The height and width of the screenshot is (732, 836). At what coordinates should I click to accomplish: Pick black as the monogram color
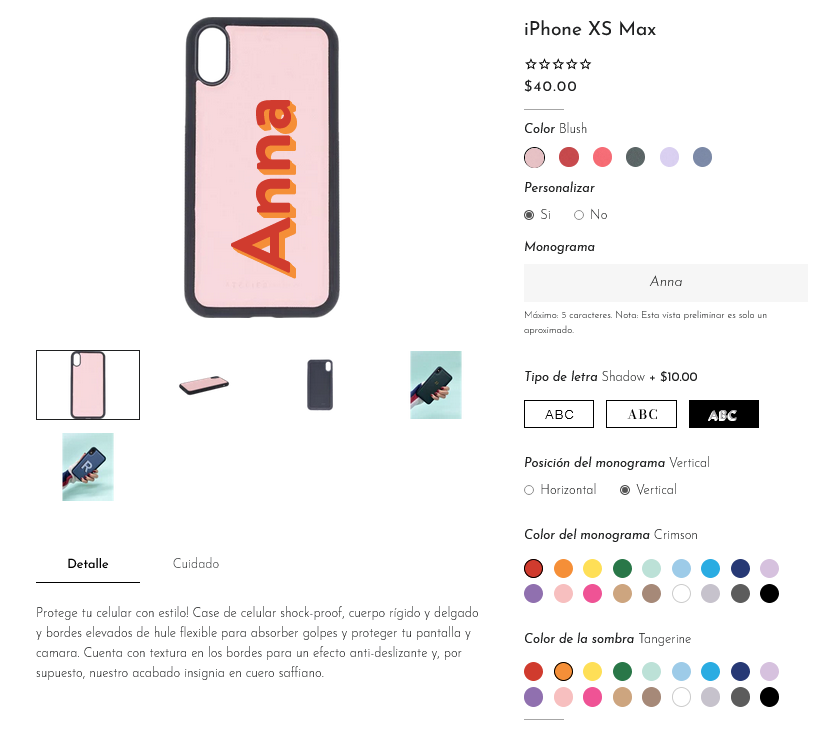(x=769, y=593)
